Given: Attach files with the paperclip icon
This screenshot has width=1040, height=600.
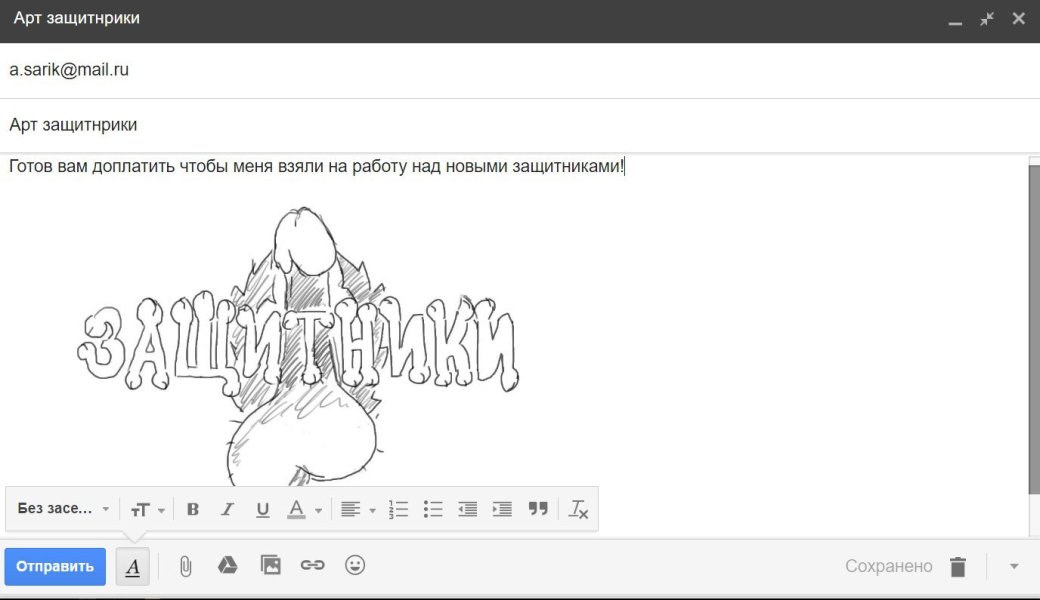Looking at the screenshot, I should pos(186,566).
